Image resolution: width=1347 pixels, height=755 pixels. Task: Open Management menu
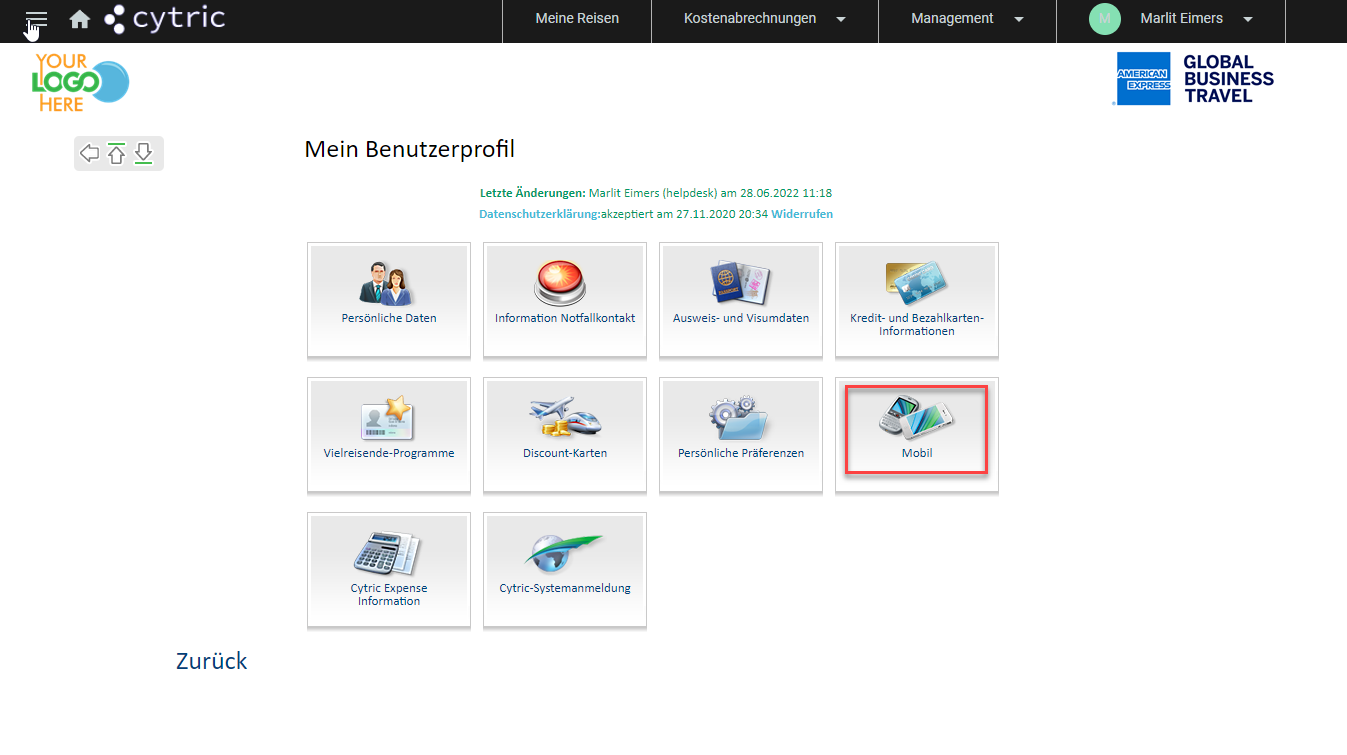pos(952,19)
